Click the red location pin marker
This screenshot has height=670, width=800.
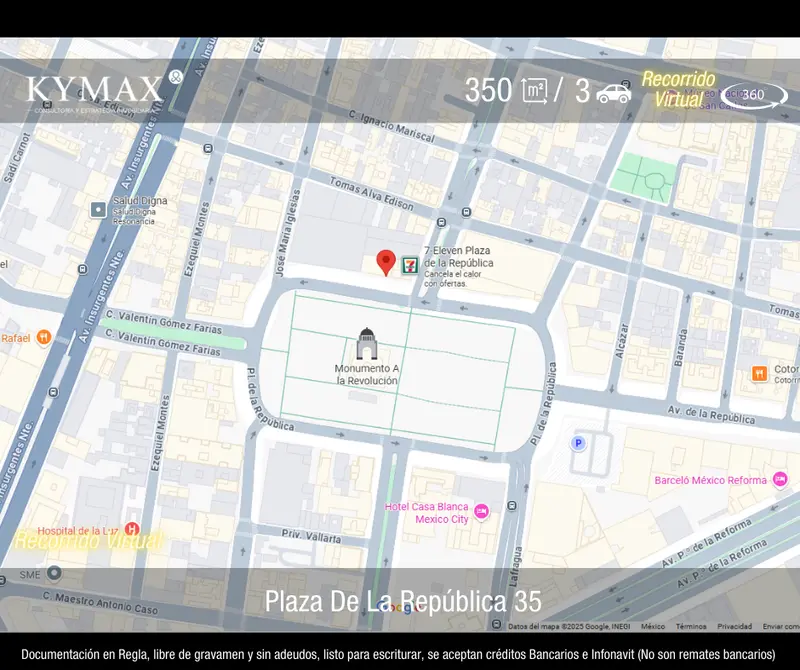(x=386, y=263)
